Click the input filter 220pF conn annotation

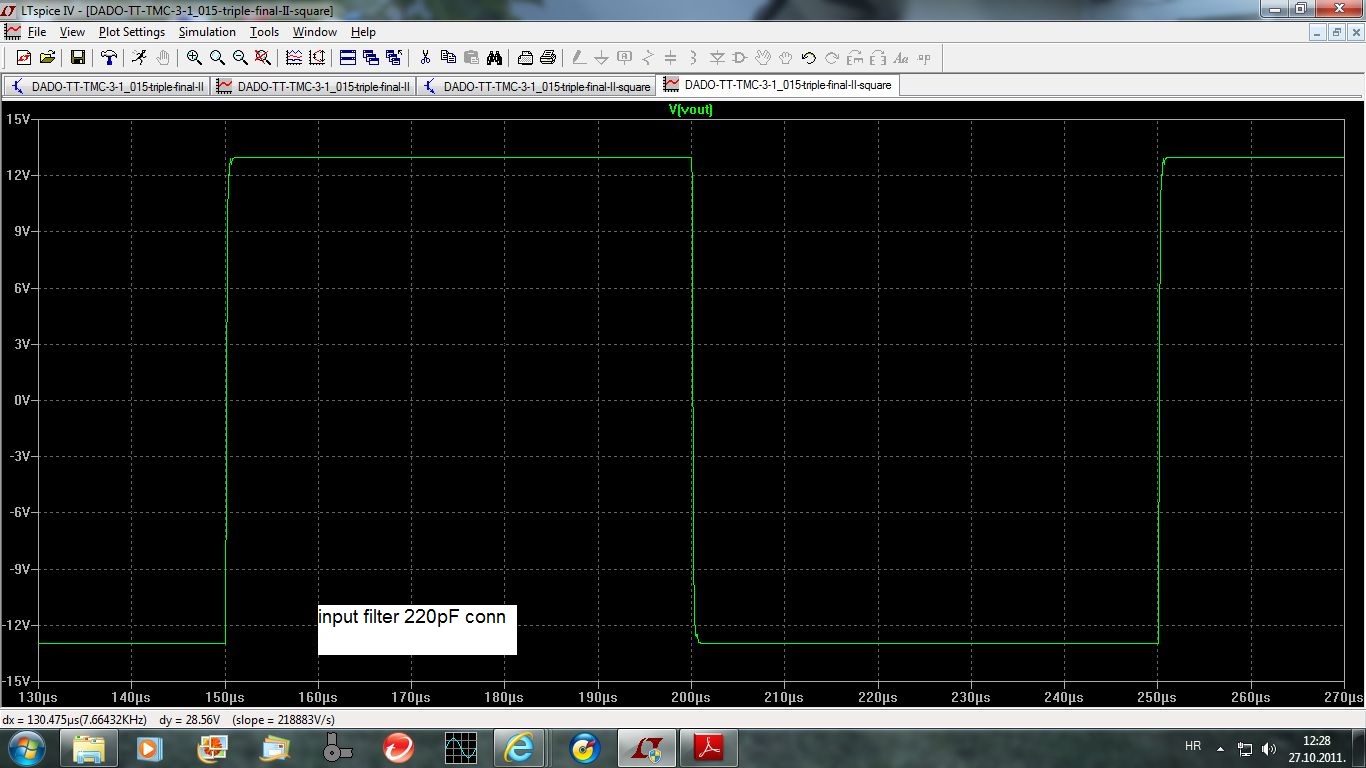[x=417, y=629]
